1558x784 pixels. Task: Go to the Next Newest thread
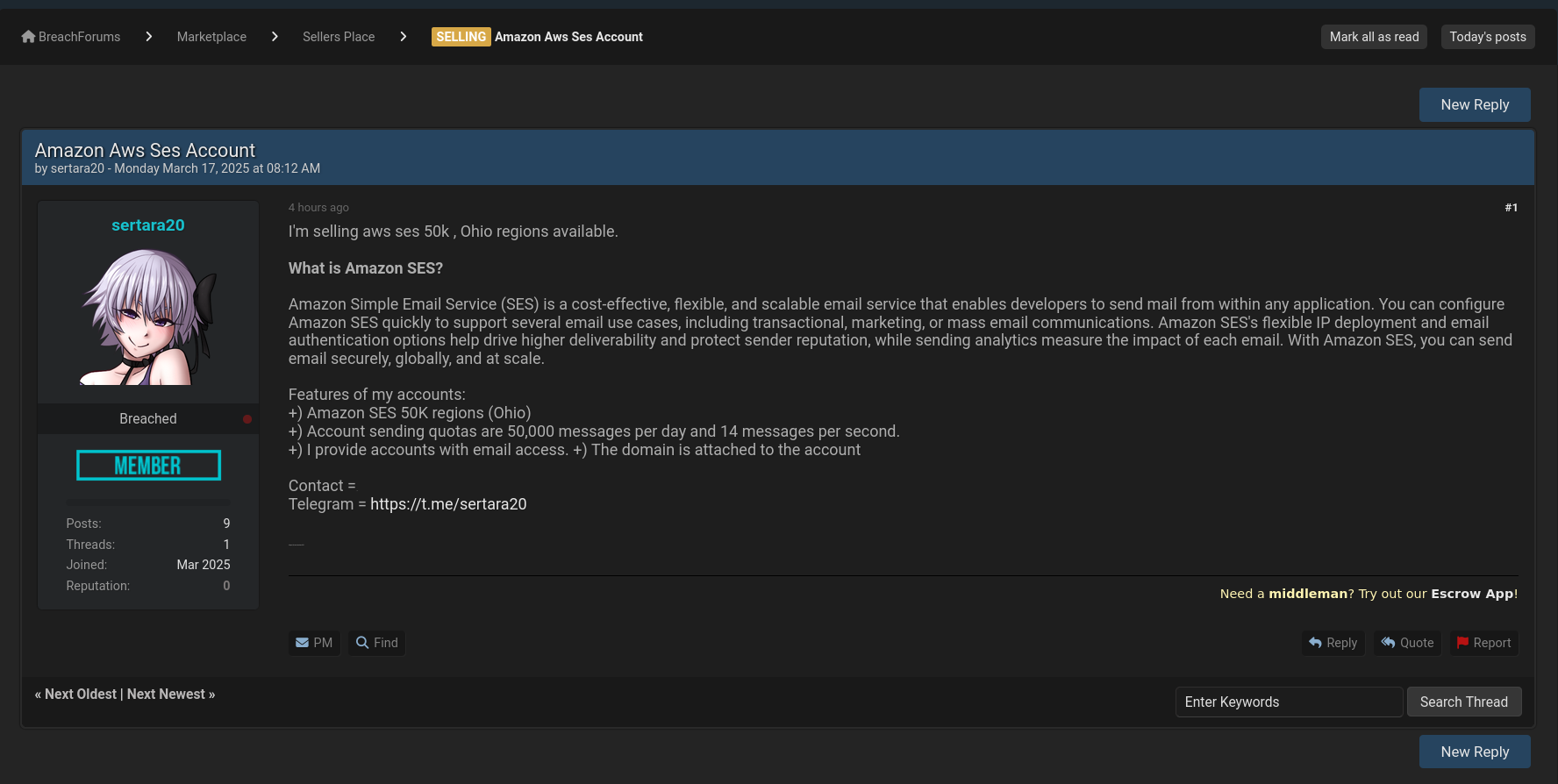point(166,694)
